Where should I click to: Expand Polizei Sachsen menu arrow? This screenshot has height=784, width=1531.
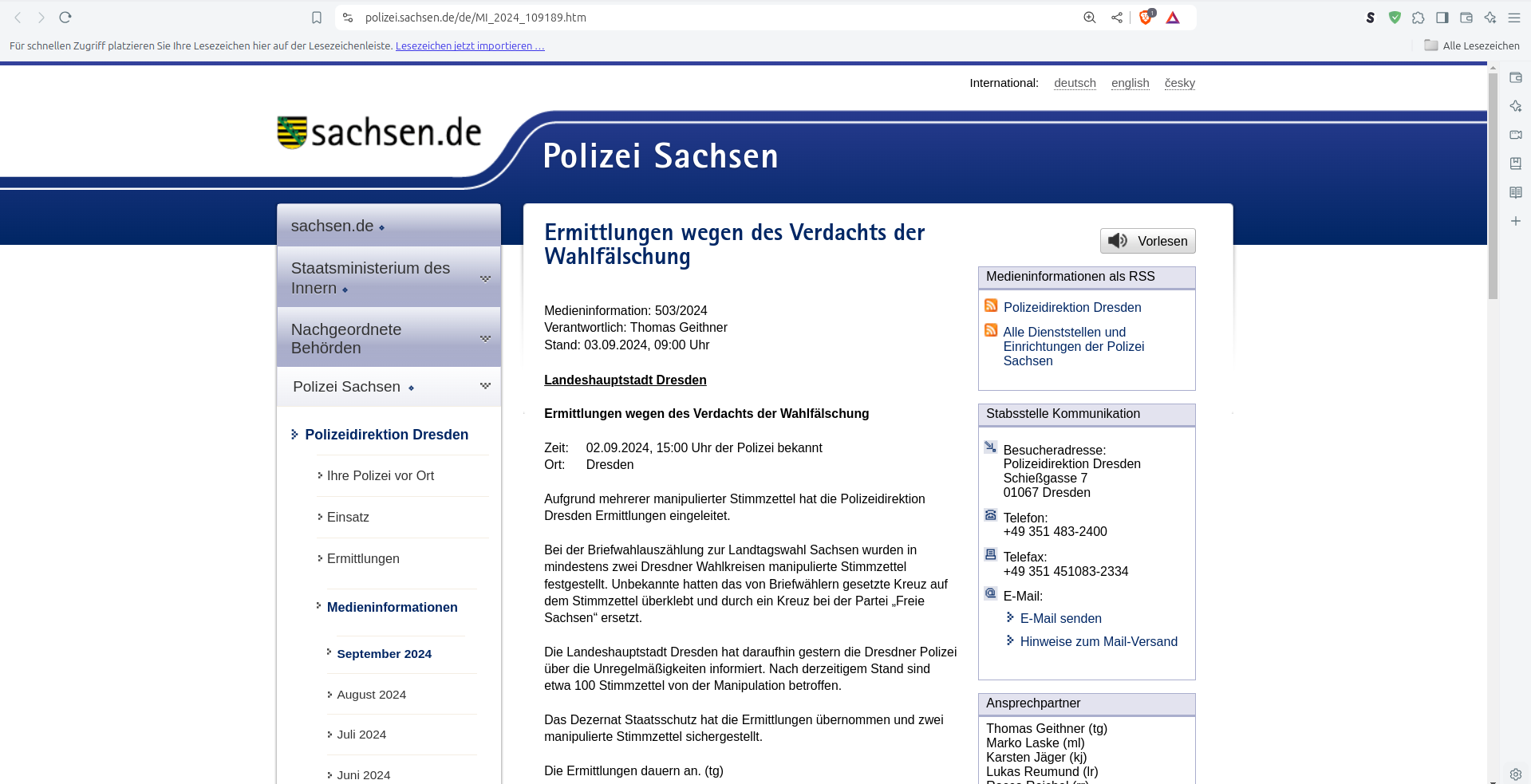(485, 386)
